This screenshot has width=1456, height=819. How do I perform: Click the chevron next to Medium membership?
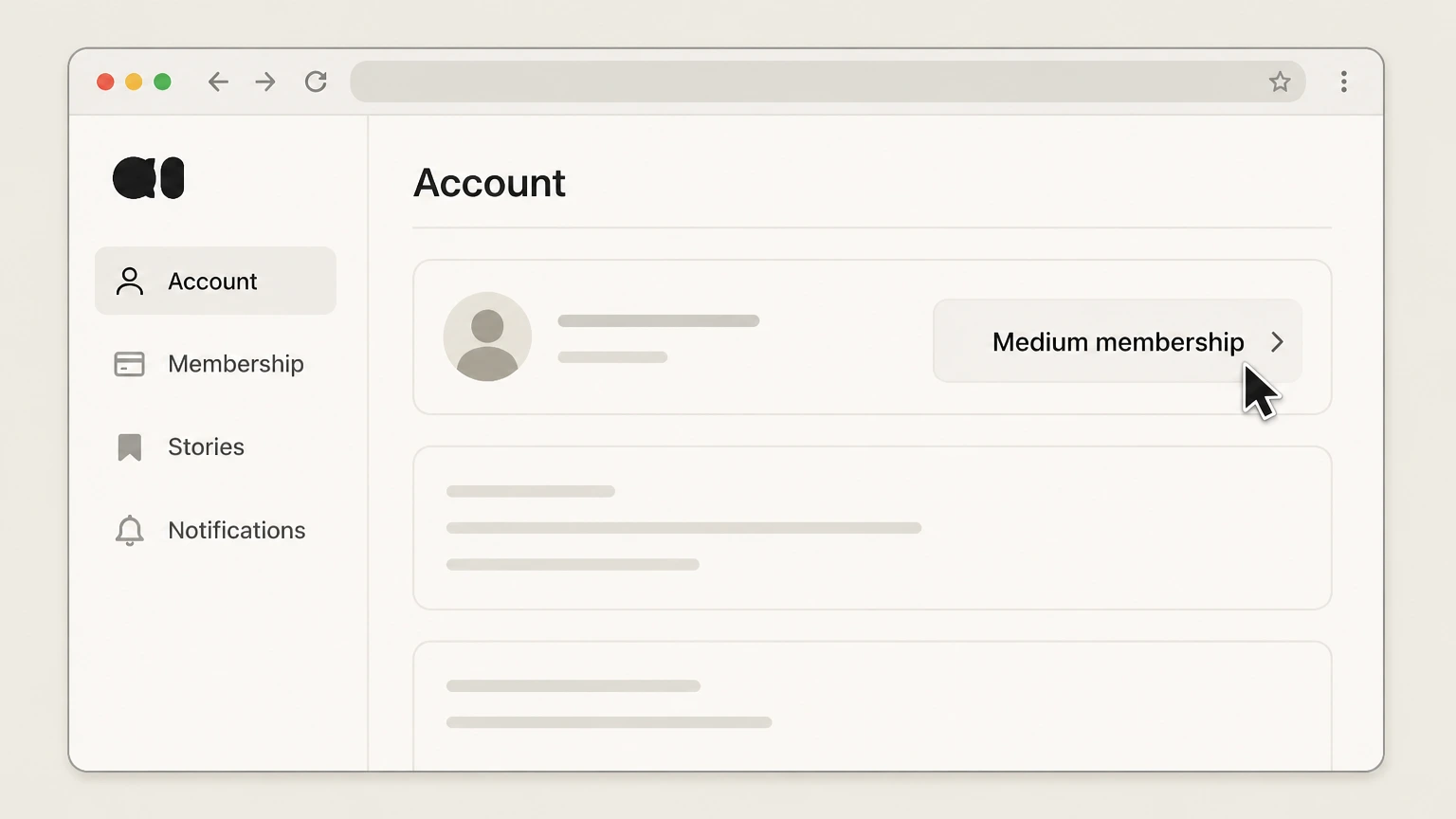tap(1277, 342)
